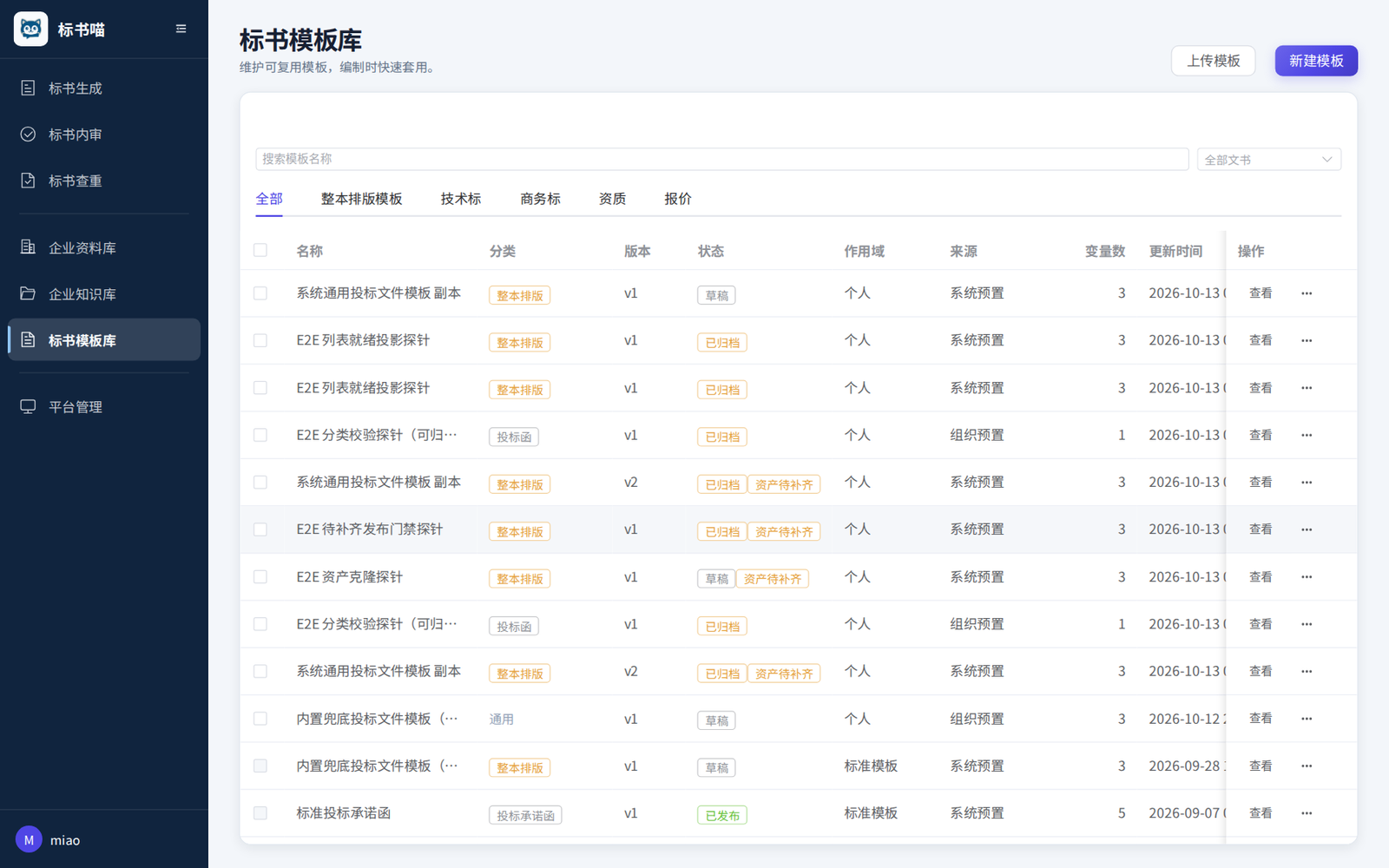Click the 名称 column header
1389x868 pixels.
point(310,251)
